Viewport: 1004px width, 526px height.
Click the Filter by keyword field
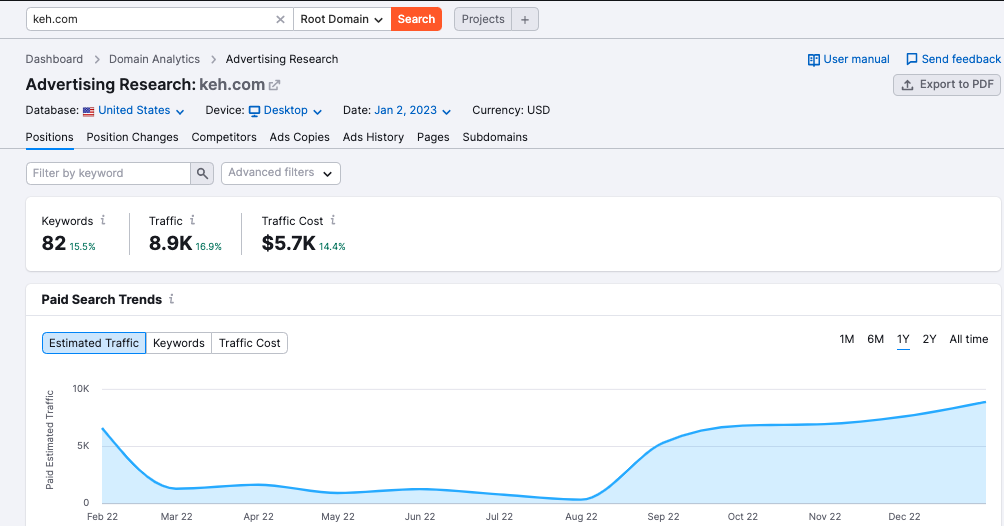click(x=108, y=173)
